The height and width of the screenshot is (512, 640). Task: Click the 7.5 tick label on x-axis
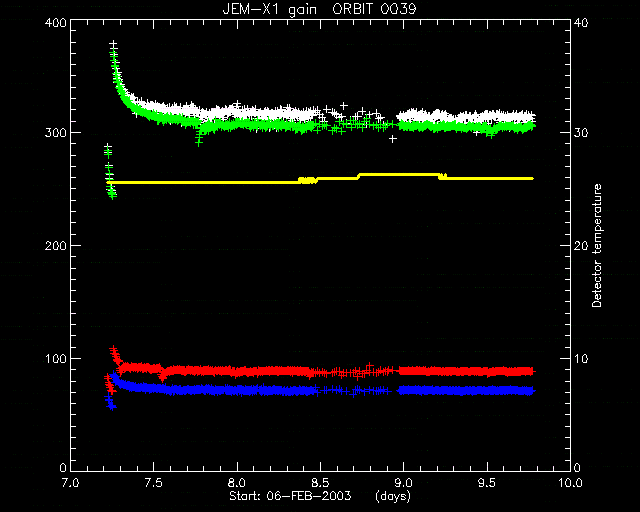pos(153,483)
